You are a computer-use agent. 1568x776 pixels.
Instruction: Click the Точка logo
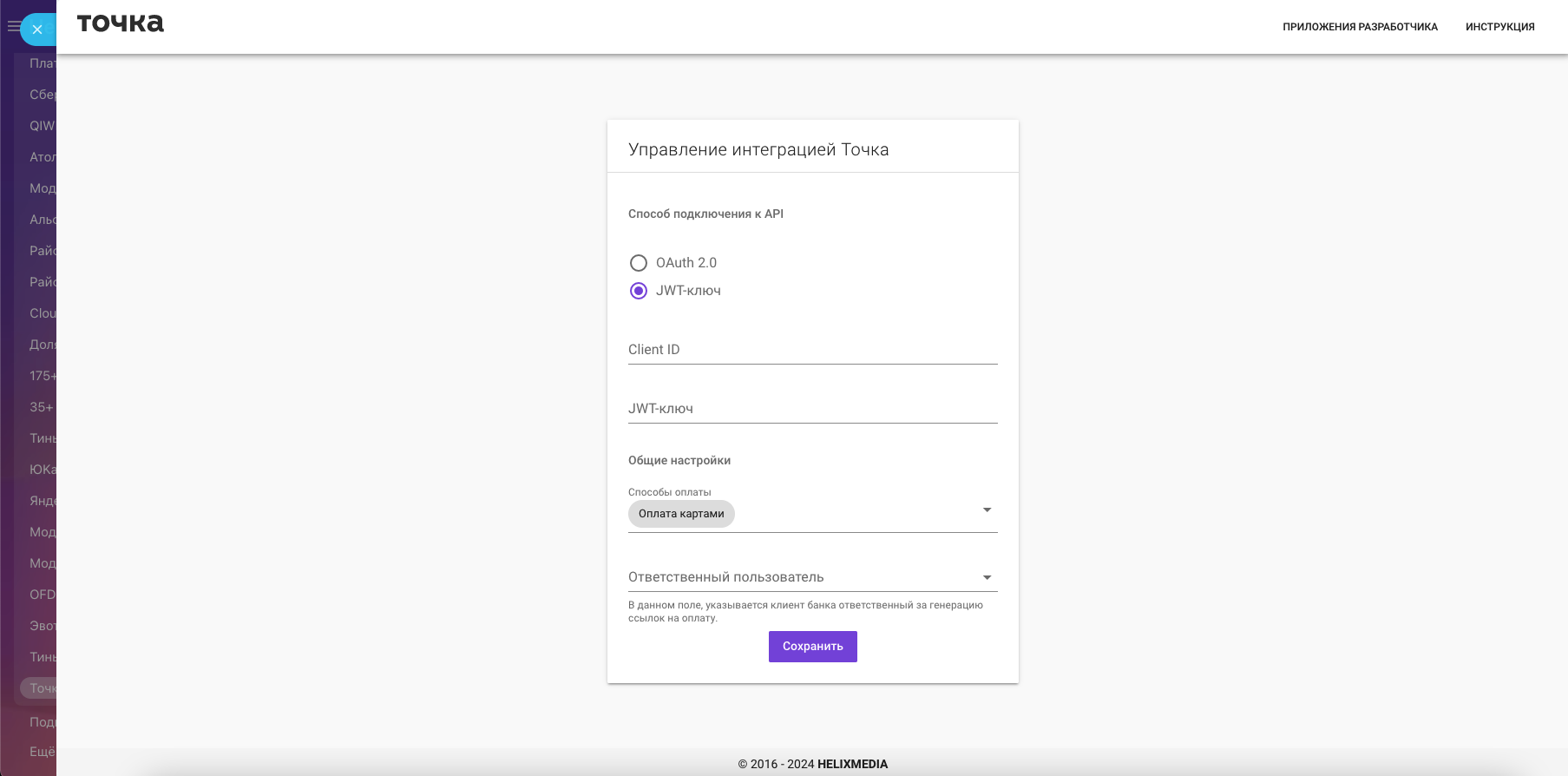pos(121,23)
